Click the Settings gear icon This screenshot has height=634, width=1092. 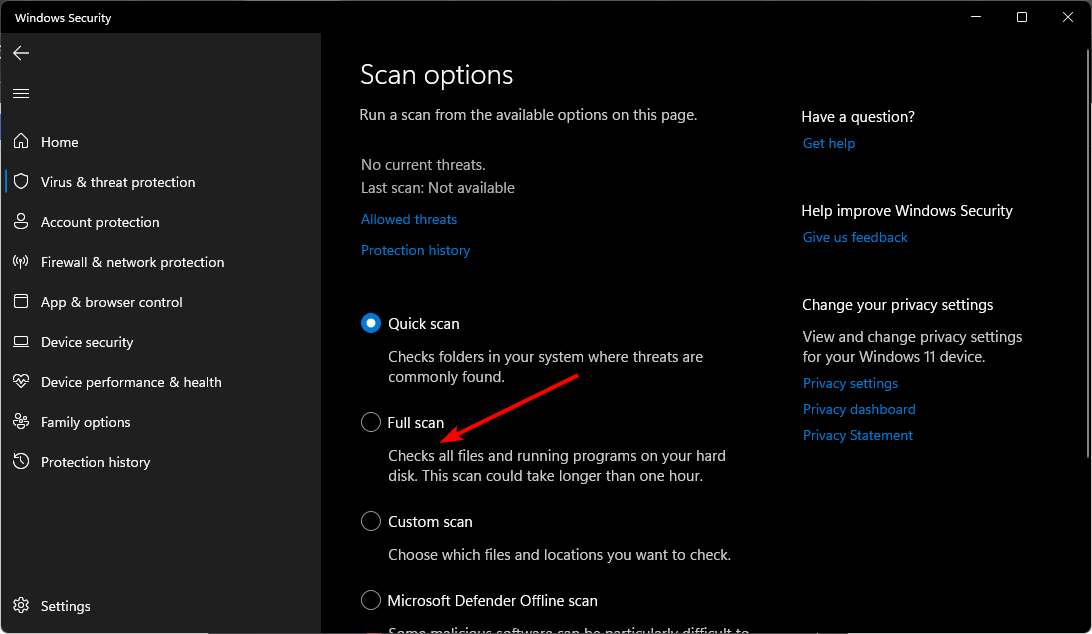[21, 605]
